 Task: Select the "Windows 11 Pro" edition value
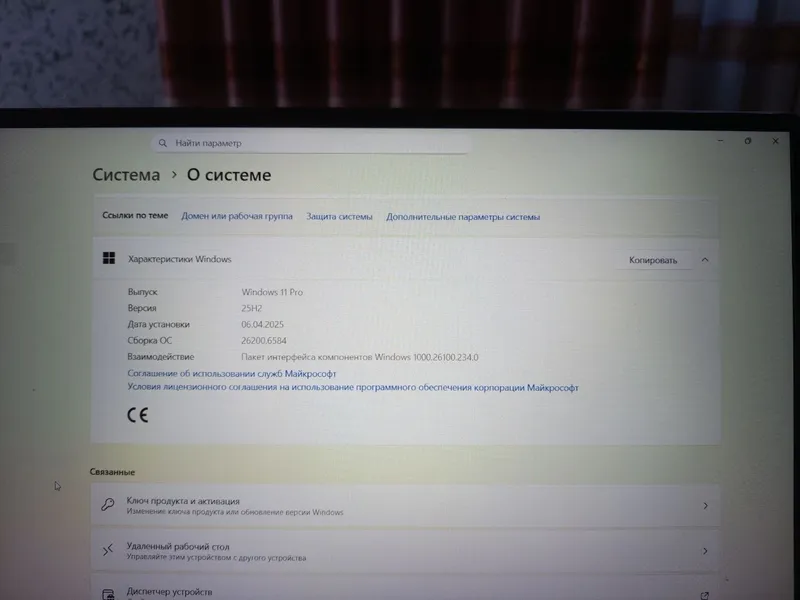pyautogui.click(x=272, y=292)
